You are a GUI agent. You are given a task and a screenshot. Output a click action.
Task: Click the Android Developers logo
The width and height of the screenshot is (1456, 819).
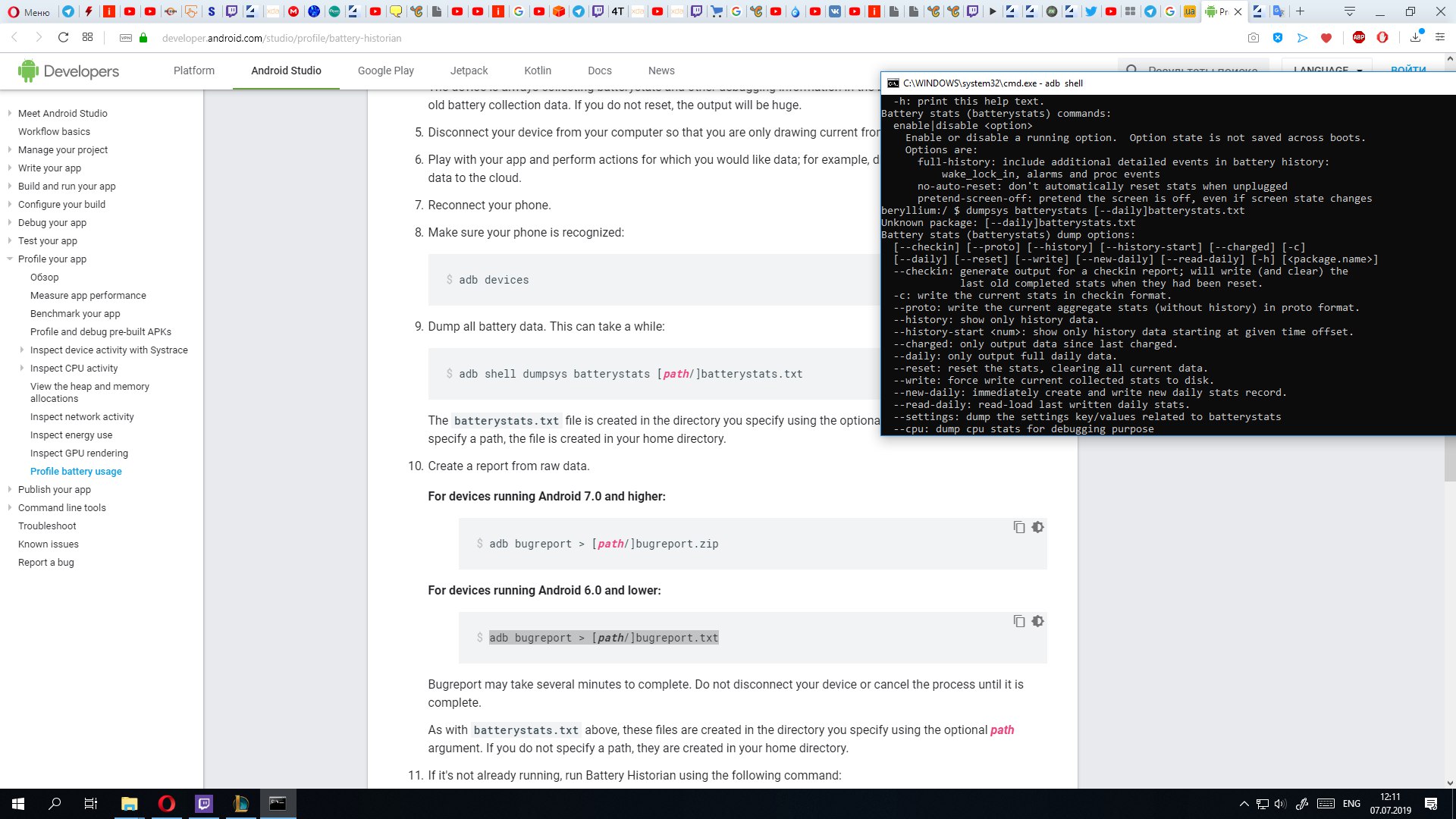point(69,71)
